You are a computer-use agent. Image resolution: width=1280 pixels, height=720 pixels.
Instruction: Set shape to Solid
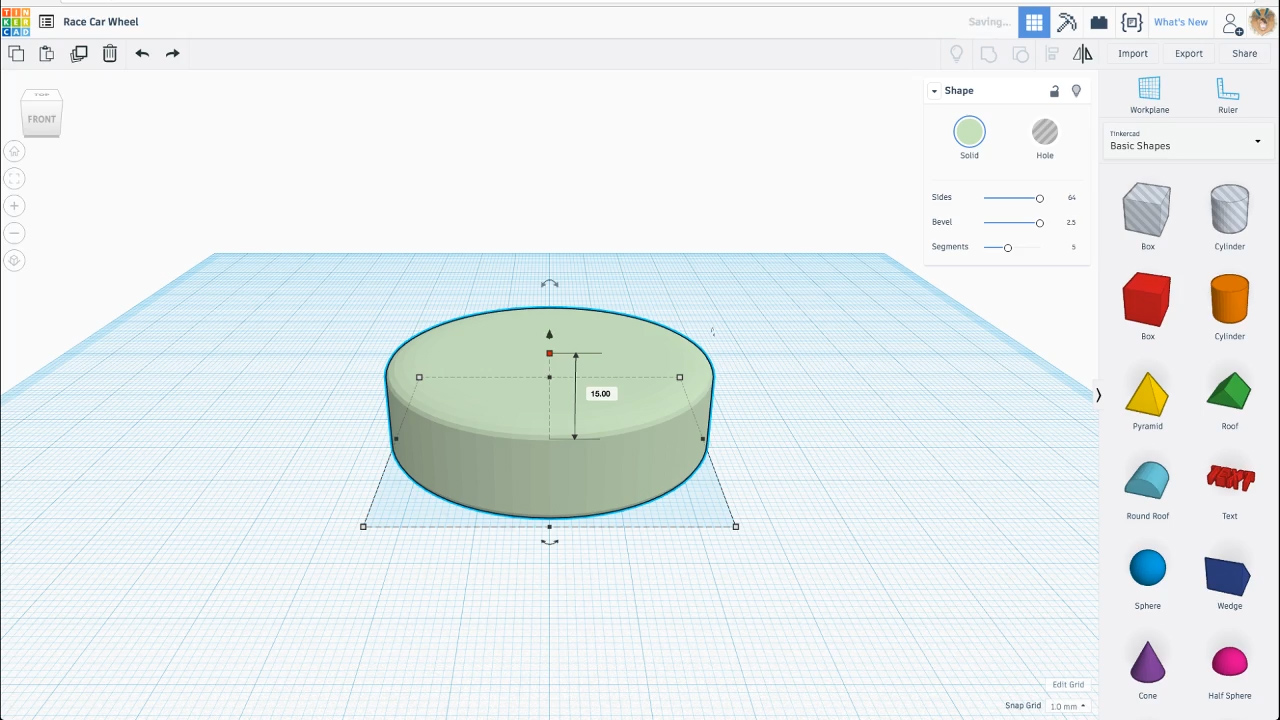[x=969, y=132]
